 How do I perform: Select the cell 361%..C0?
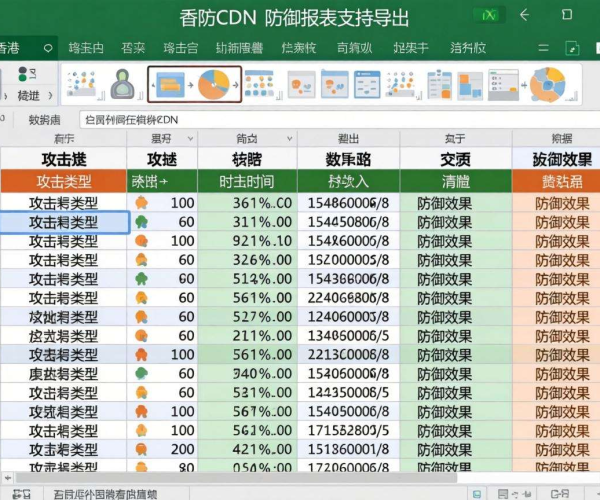247,203
